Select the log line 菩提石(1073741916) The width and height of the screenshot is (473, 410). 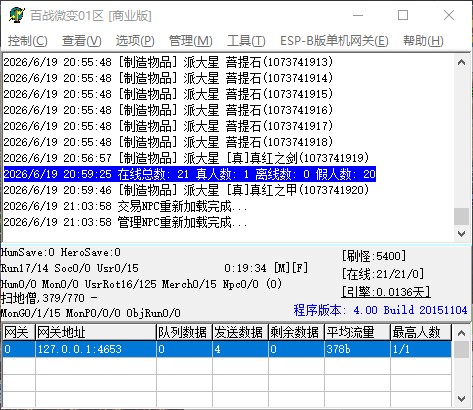(168, 110)
